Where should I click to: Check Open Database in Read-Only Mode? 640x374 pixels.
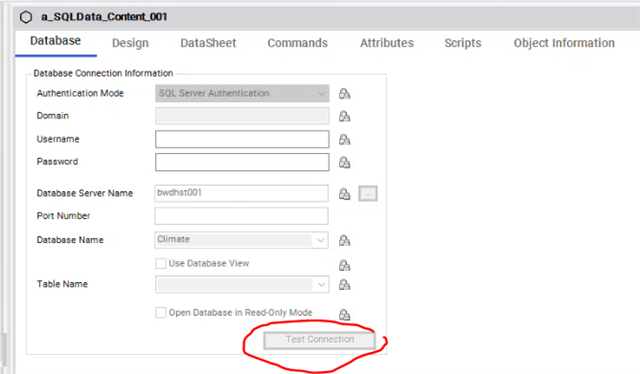(x=161, y=313)
